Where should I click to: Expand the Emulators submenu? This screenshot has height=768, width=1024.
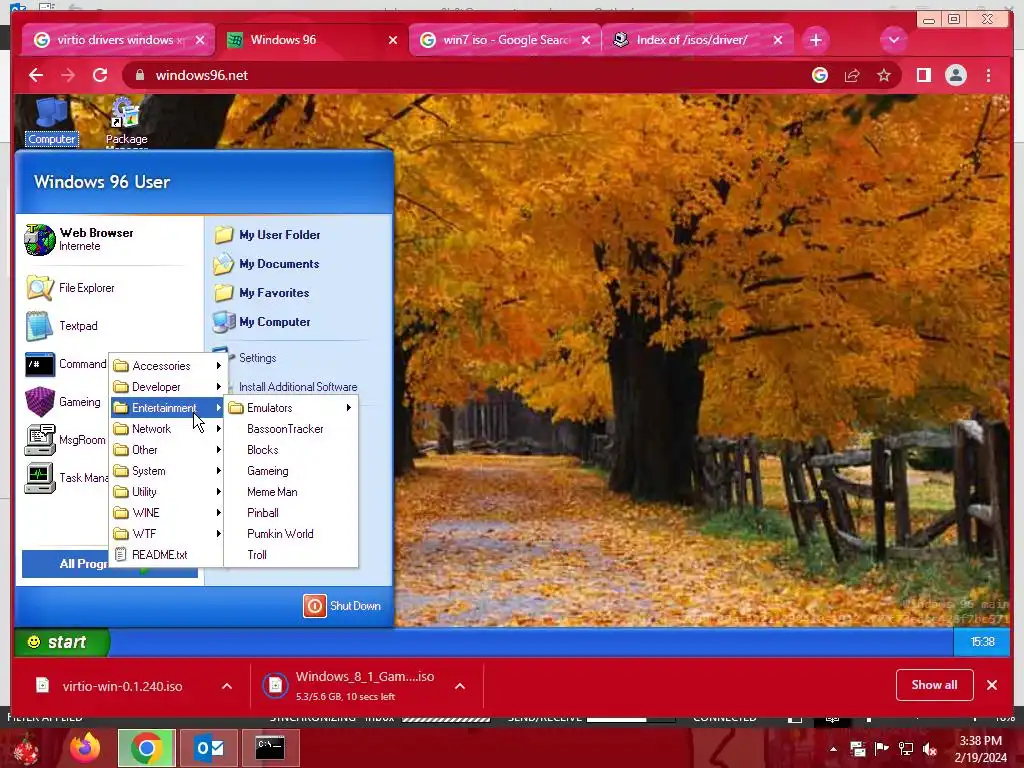[291, 408]
